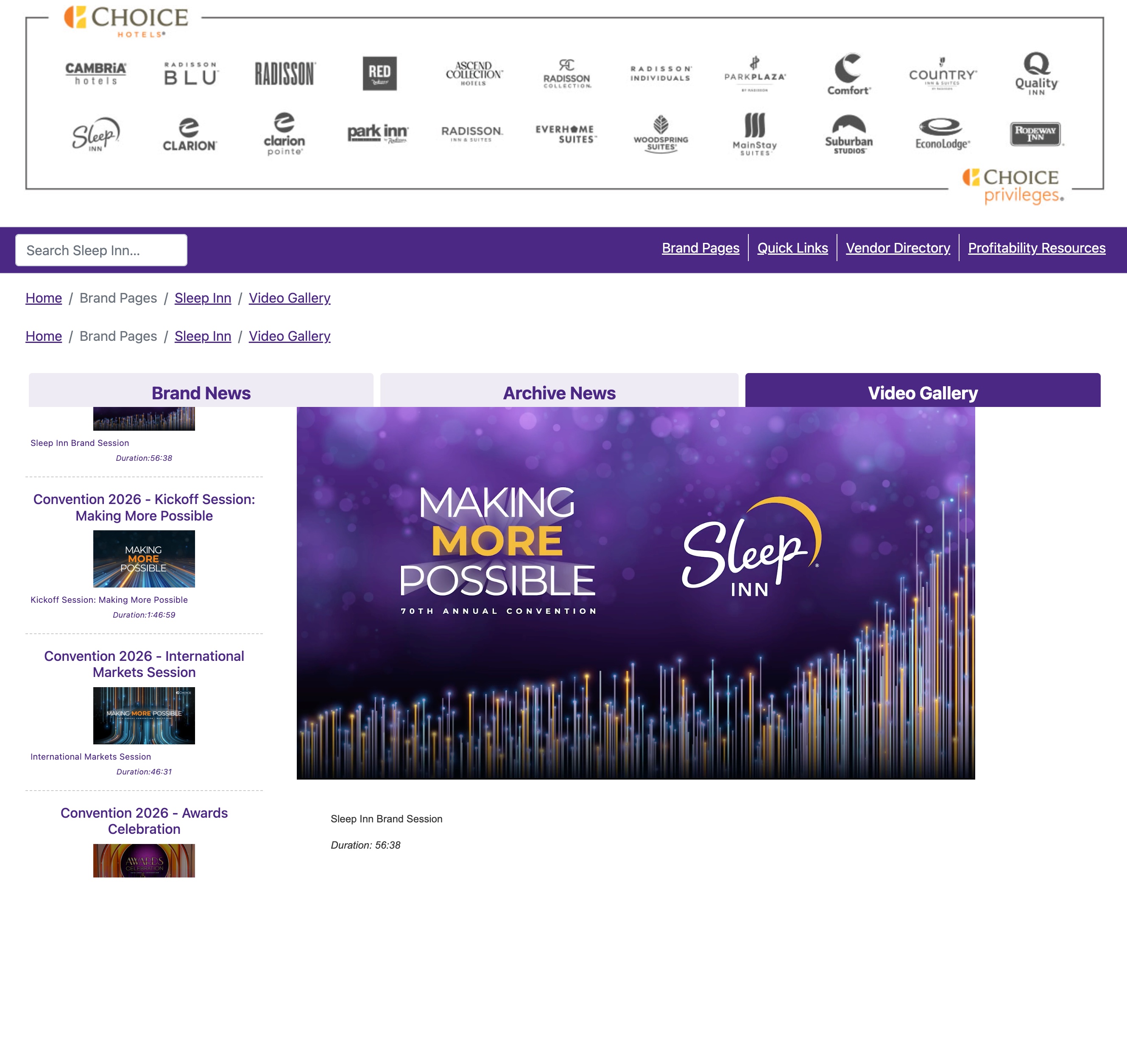Click the Park Inn by Radisson logo
The height and width of the screenshot is (1064, 1127).
378,134
